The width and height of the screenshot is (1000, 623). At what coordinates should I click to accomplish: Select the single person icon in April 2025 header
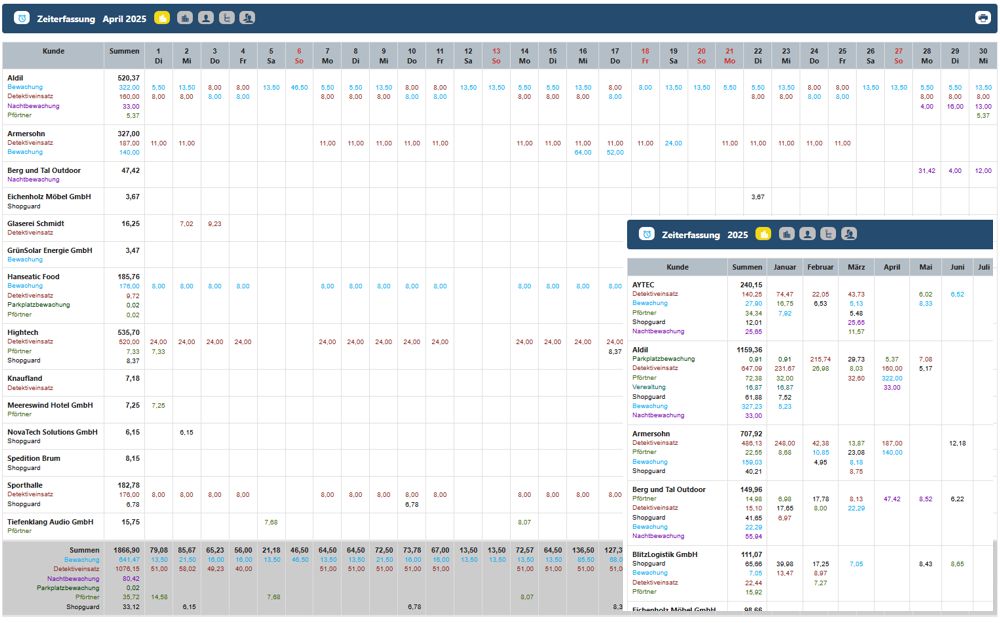point(205,18)
